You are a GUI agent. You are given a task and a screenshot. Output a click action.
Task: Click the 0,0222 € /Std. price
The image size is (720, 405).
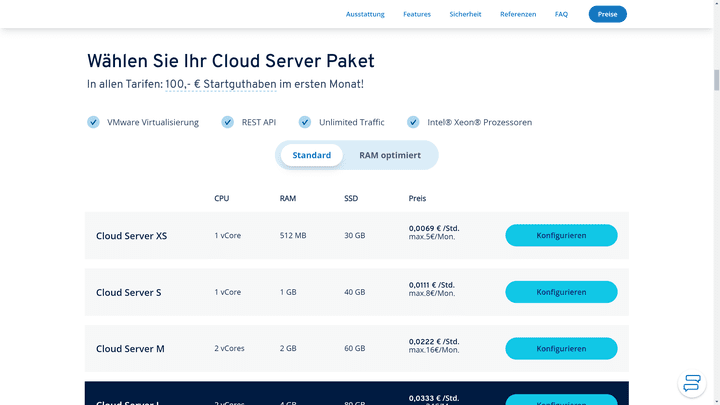click(434, 342)
